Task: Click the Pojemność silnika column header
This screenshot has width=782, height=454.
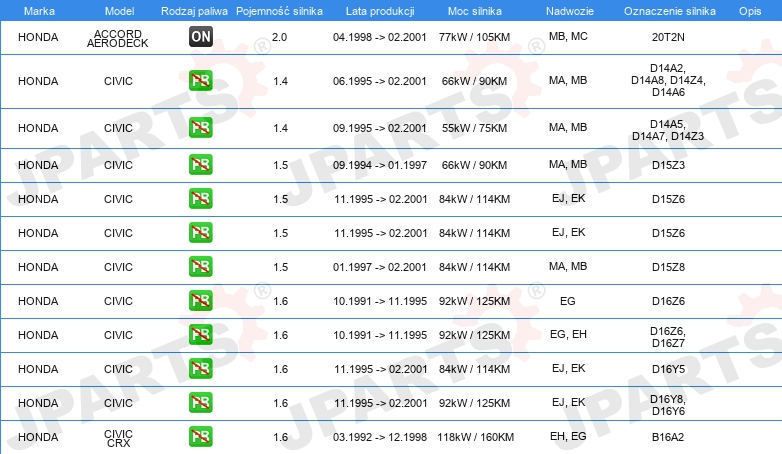Action: point(279,11)
